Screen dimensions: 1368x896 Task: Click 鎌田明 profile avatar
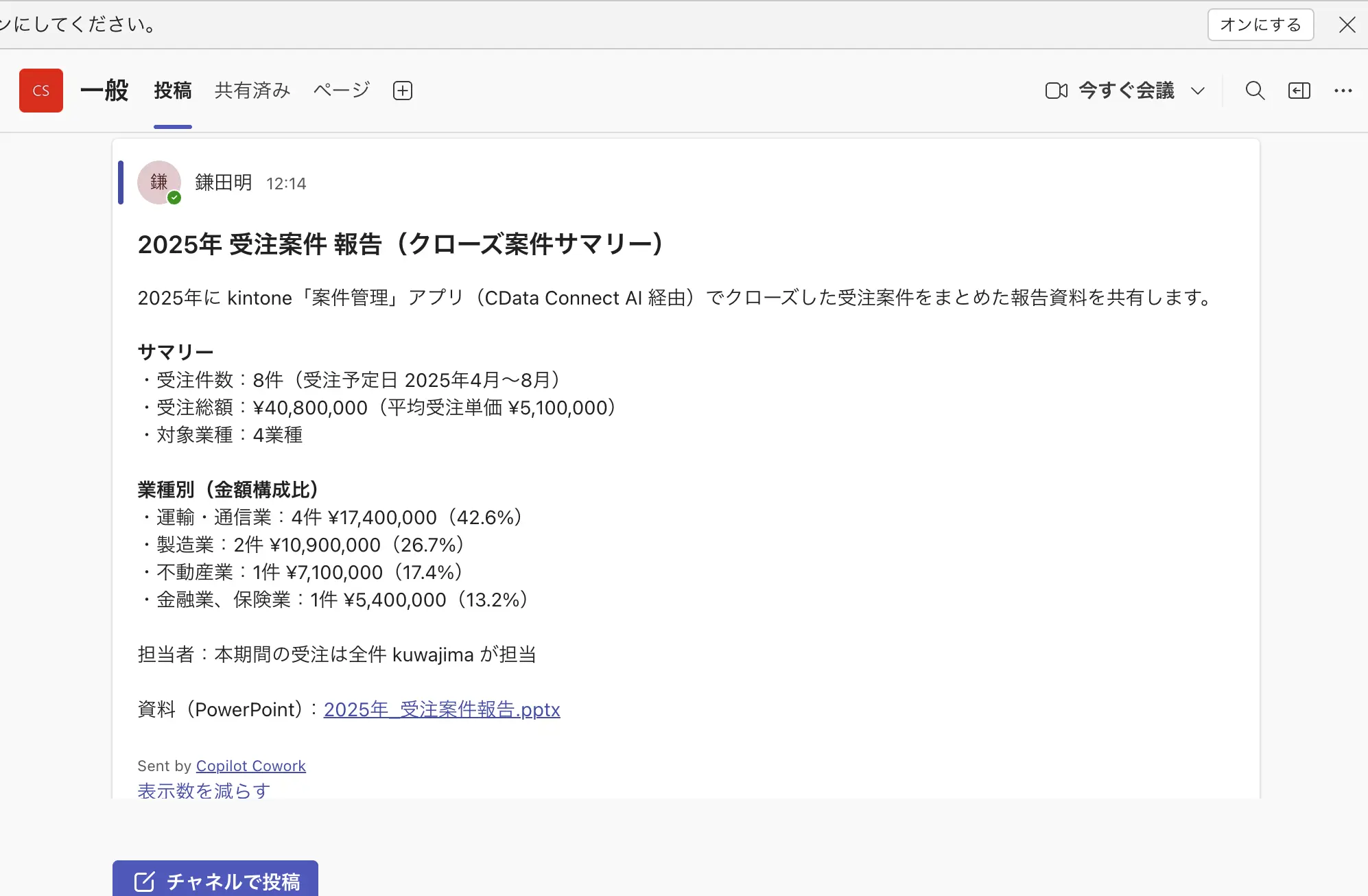tap(159, 182)
